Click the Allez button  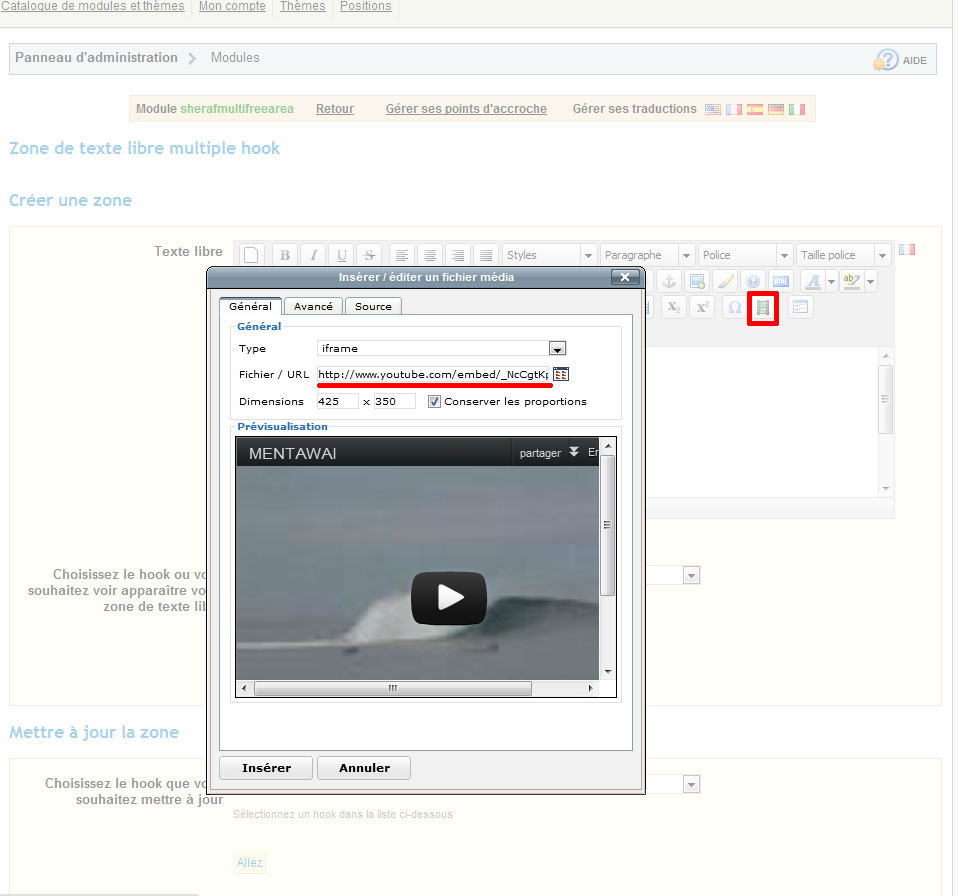249,862
